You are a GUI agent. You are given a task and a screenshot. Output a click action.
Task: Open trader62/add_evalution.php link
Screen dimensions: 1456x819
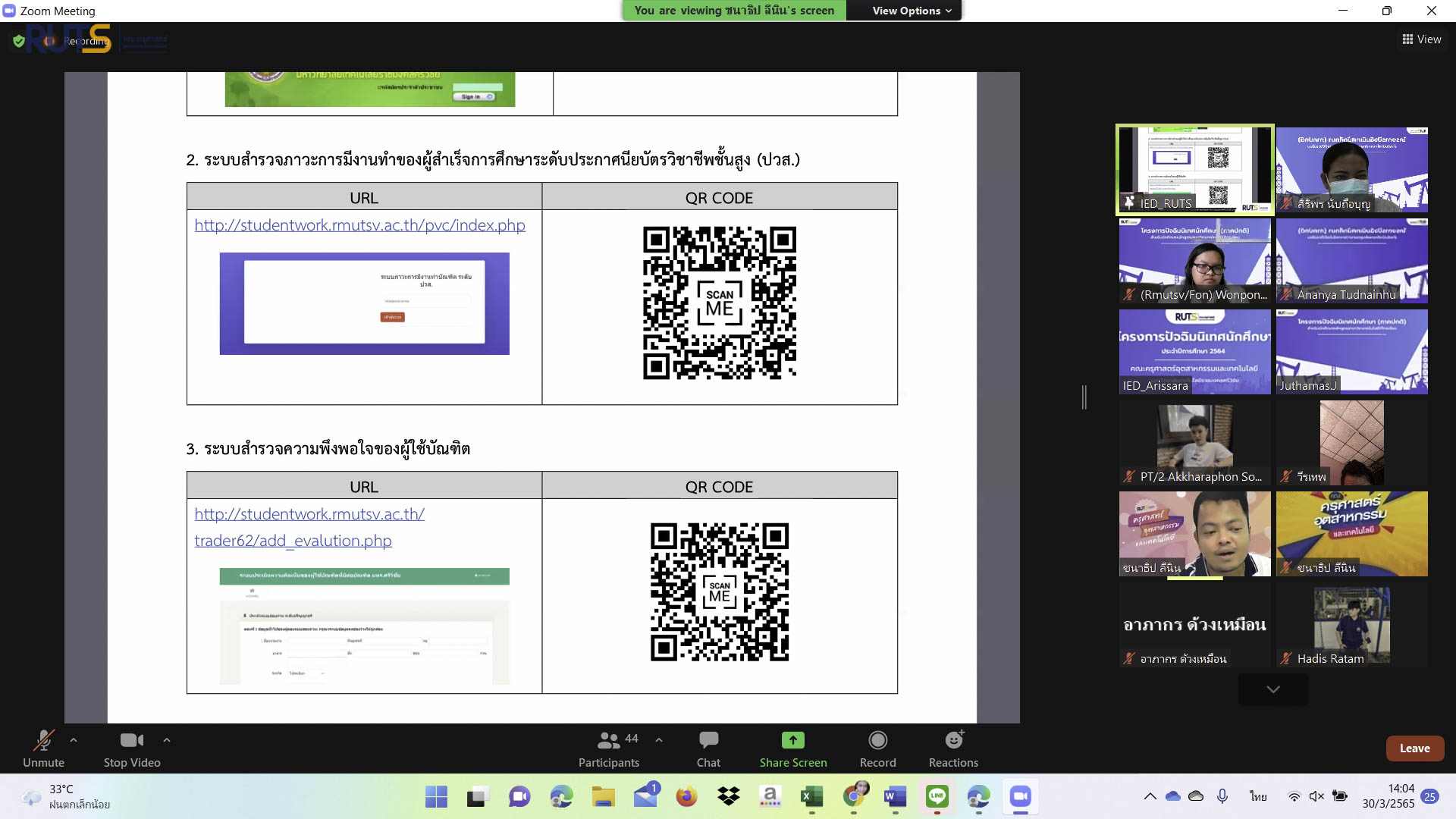tap(293, 541)
